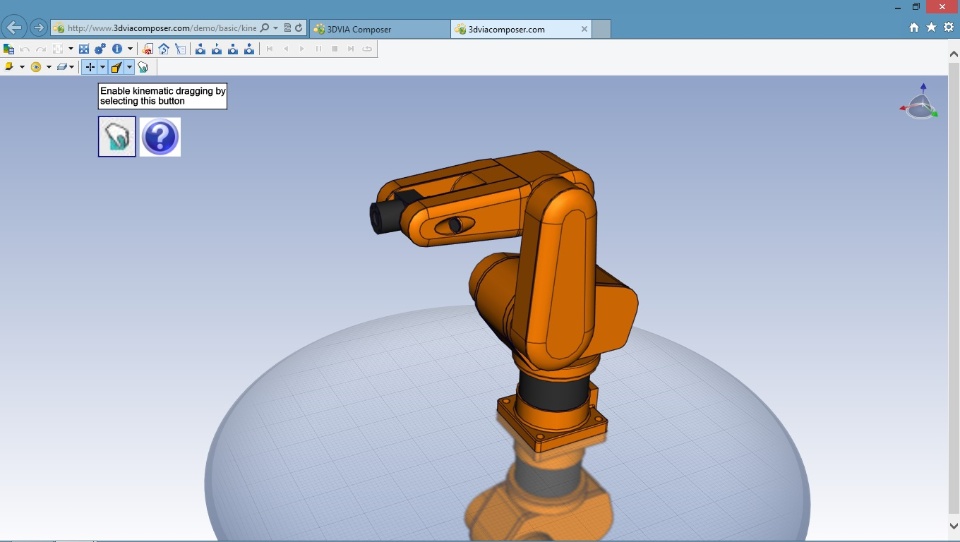Viewport: 960px width, 542px height.
Task: Click the undo arrow in the toolbar
Action: [24, 49]
